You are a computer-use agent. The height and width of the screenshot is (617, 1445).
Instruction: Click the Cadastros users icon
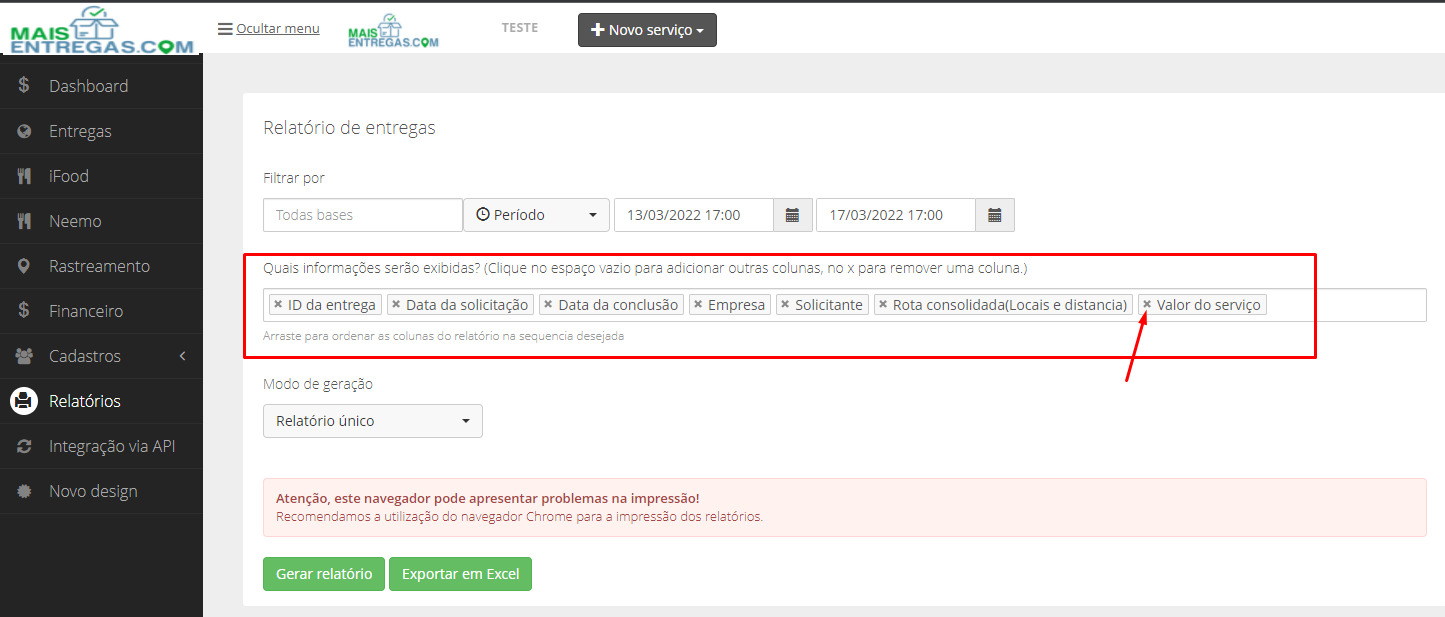tap(25, 356)
